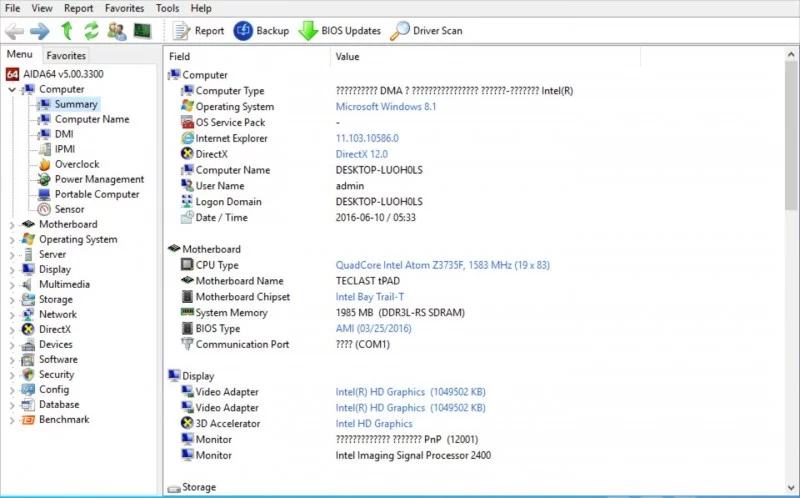This screenshot has height=498, width=800.
Task: Open the View menu
Action: (42, 8)
